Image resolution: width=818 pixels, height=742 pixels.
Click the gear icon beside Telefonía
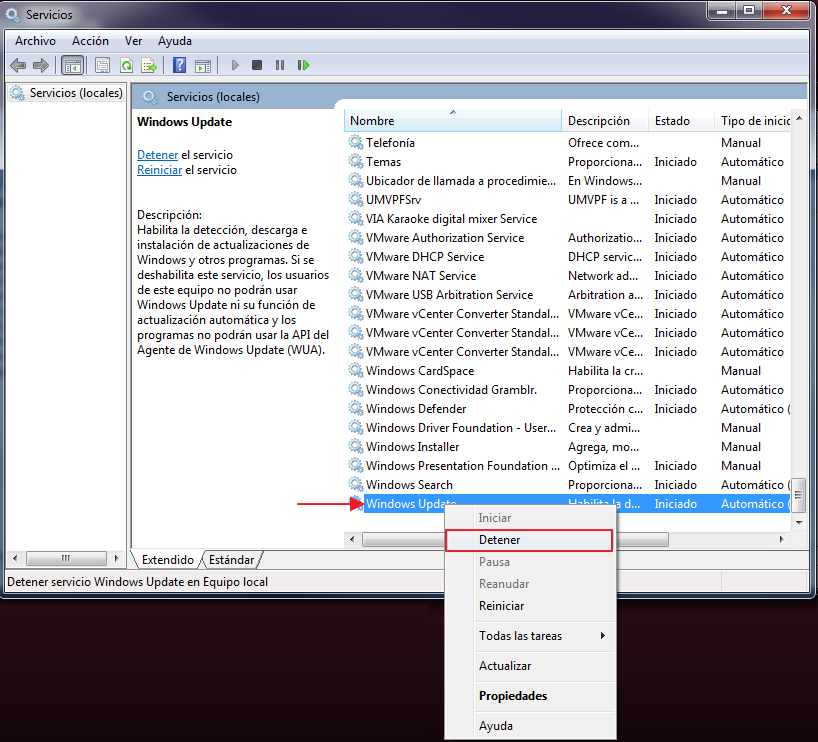(x=356, y=142)
